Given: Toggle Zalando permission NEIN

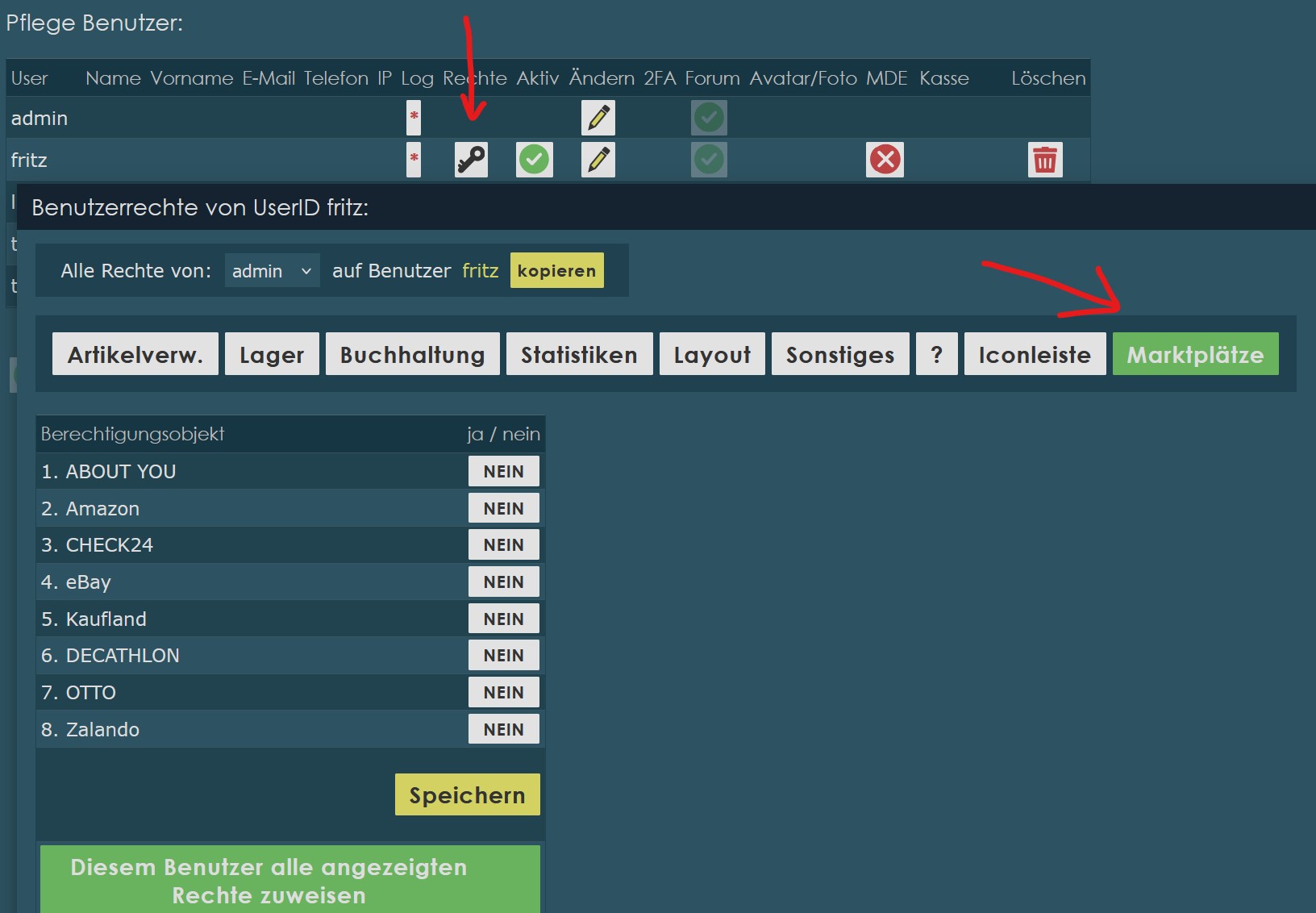Looking at the screenshot, I should pos(504,730).
